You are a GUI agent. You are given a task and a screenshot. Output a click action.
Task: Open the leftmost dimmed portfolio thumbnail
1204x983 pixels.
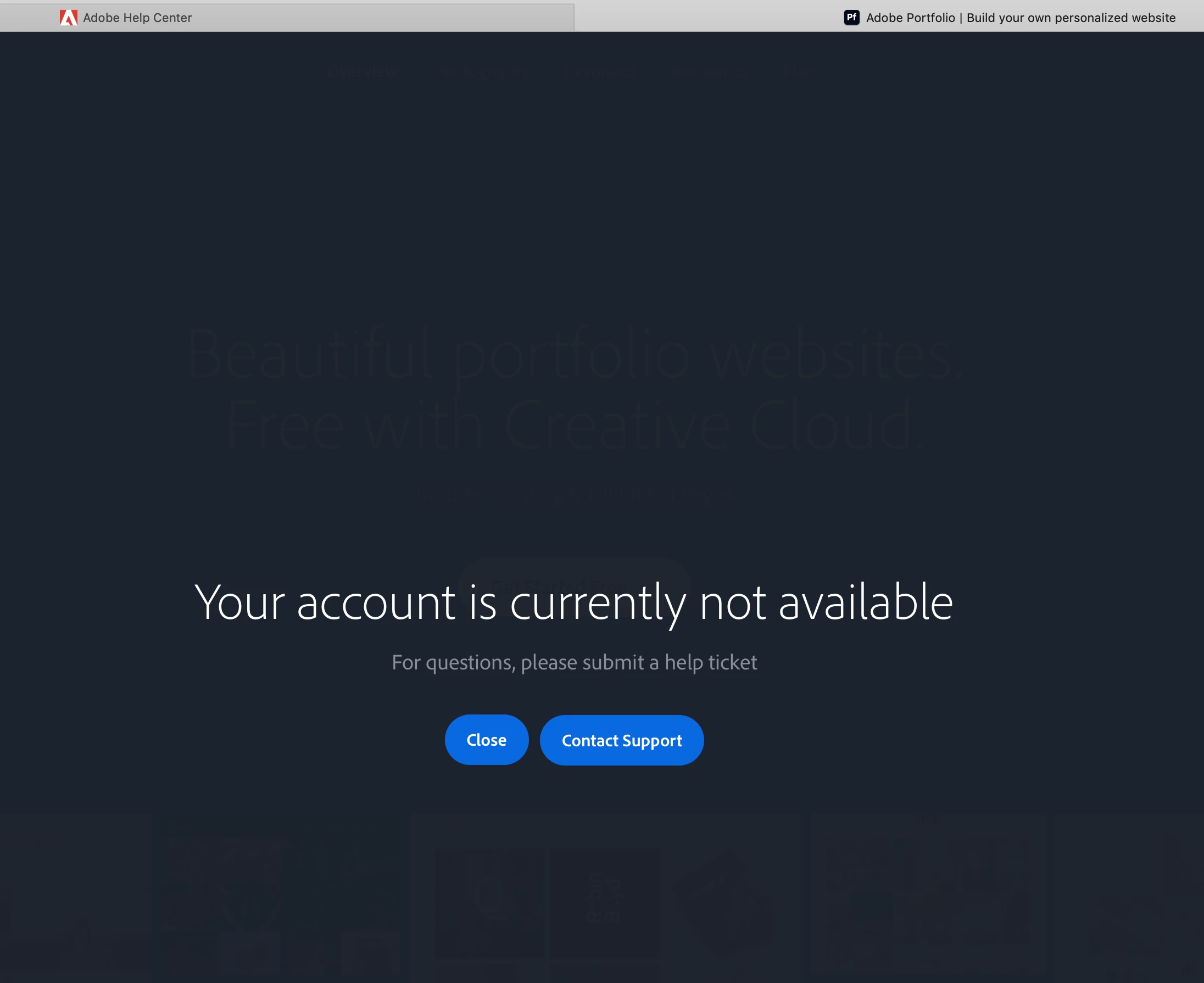click(x=75, y=898)
